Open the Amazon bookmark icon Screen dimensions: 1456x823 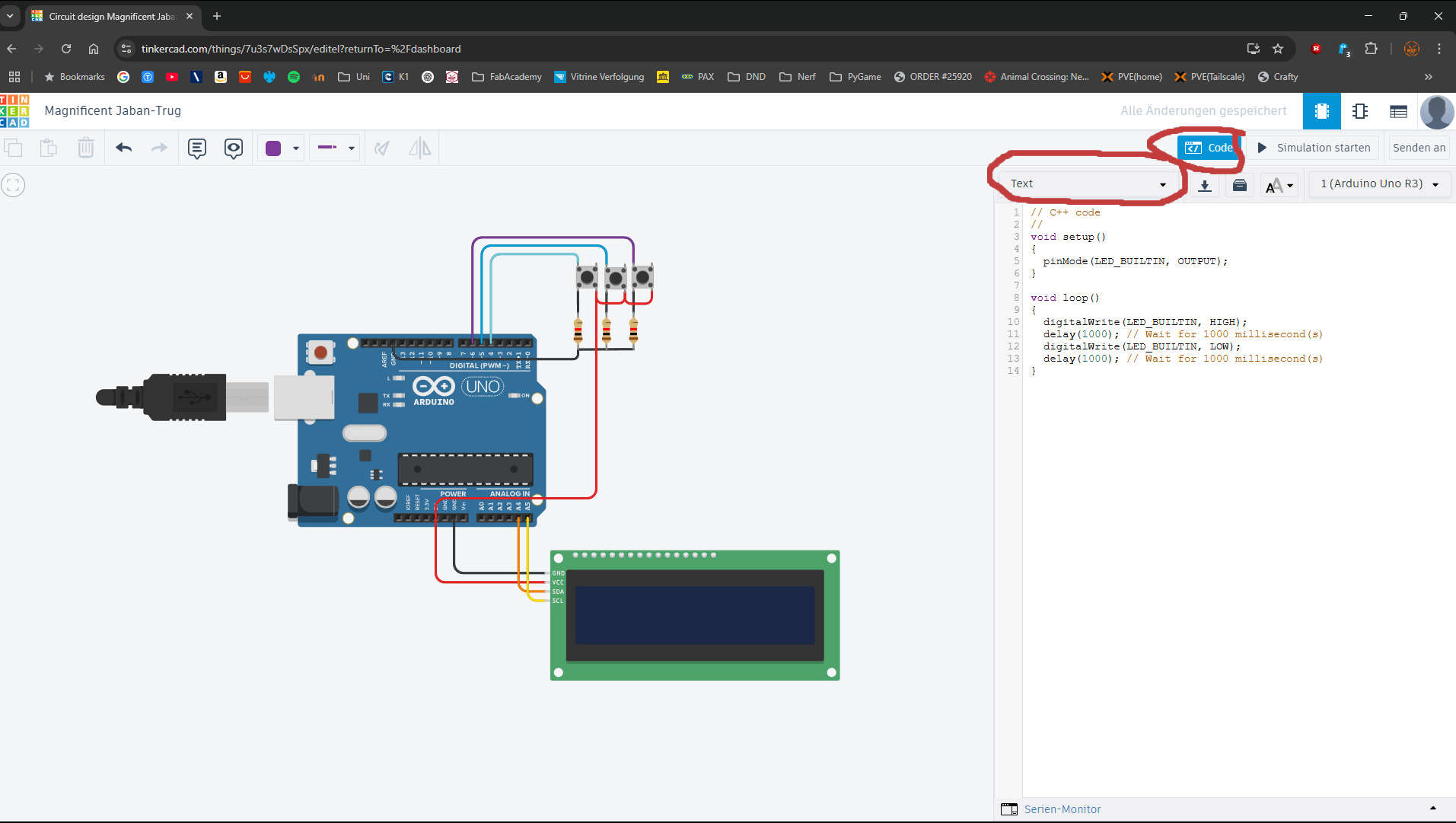[221, 77]
